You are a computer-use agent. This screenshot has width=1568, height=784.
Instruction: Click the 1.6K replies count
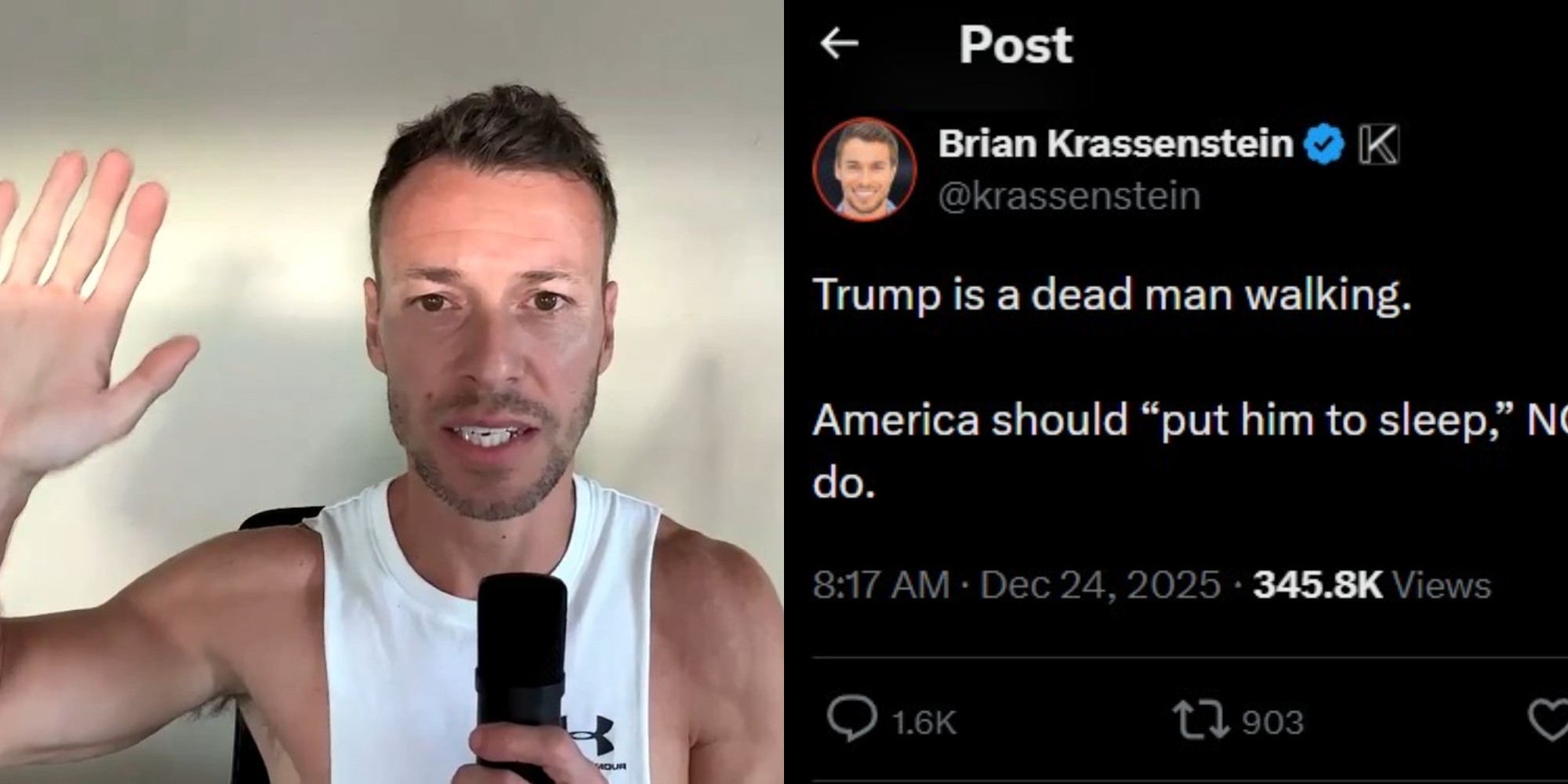click(924, 722)
